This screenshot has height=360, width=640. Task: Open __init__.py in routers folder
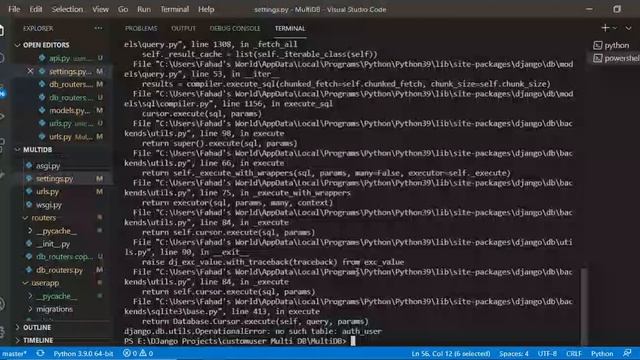point(53,244)
